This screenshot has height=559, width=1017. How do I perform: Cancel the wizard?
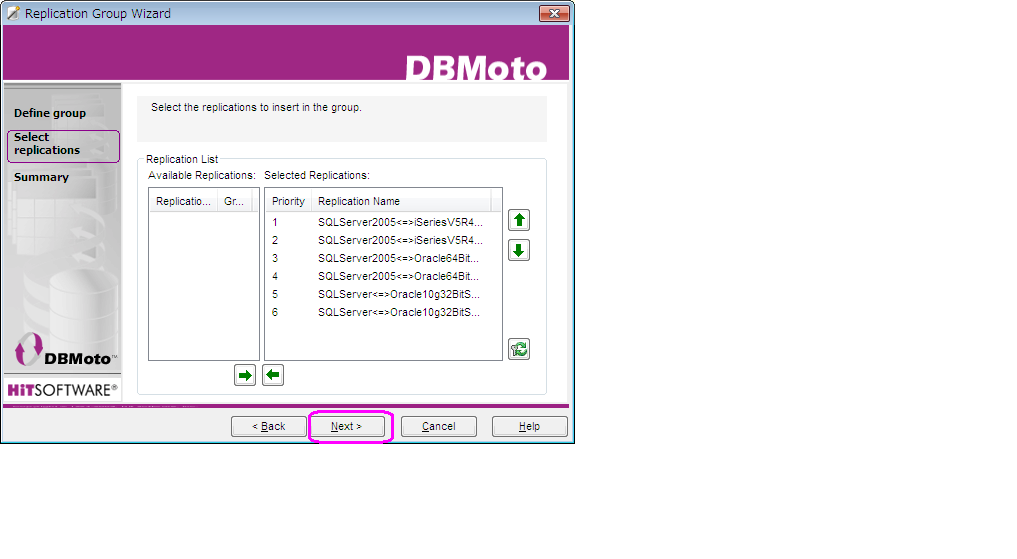438,426
